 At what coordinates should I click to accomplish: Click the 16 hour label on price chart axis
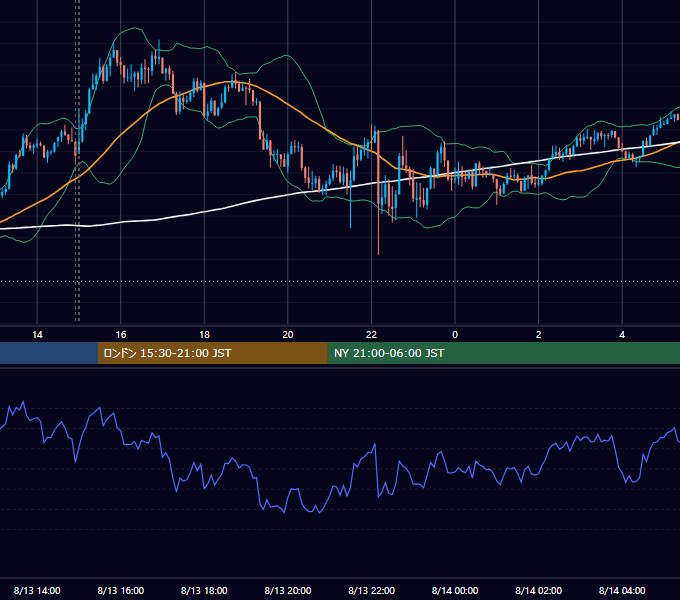pos(121,335)
